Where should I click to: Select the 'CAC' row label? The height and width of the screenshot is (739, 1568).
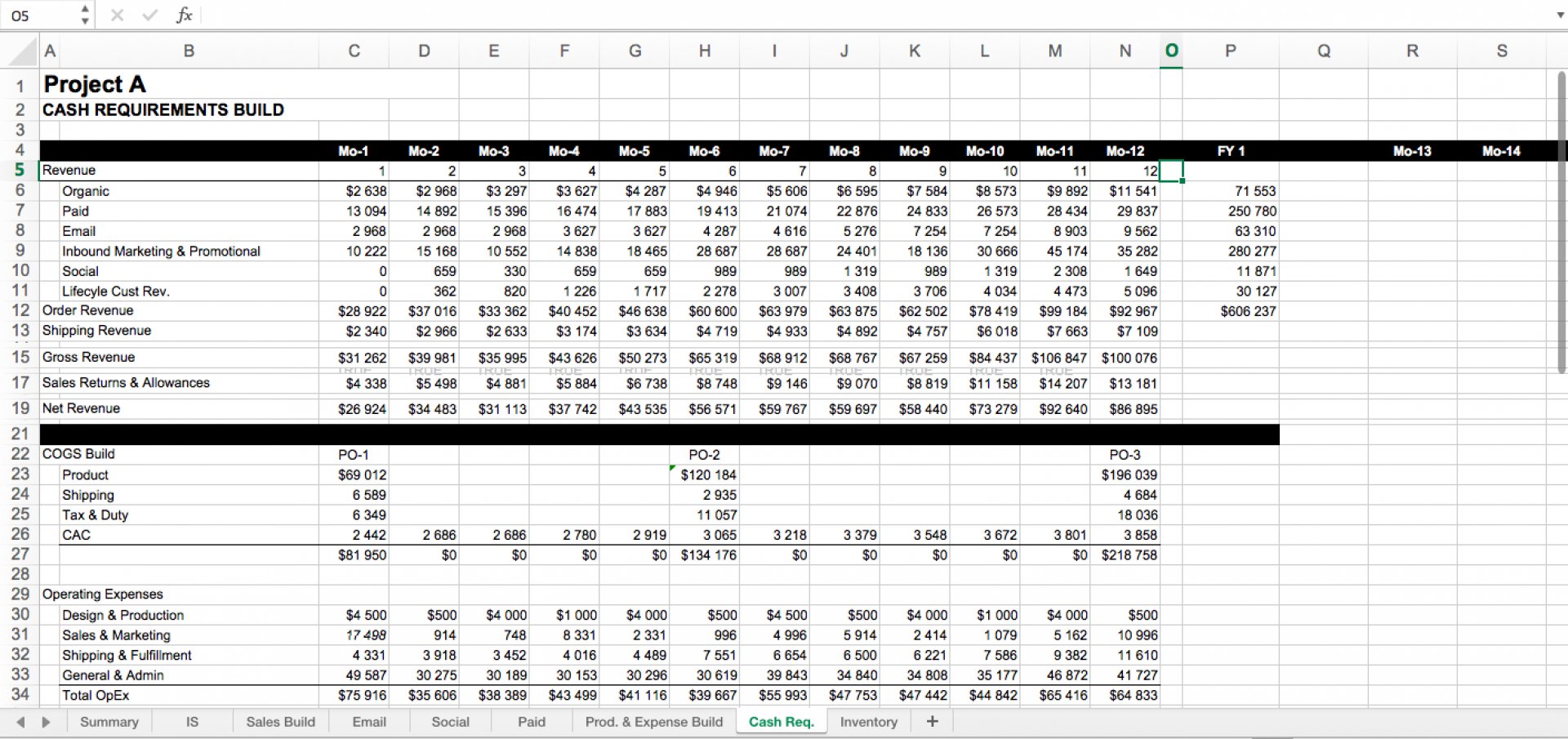pos(76,535)
